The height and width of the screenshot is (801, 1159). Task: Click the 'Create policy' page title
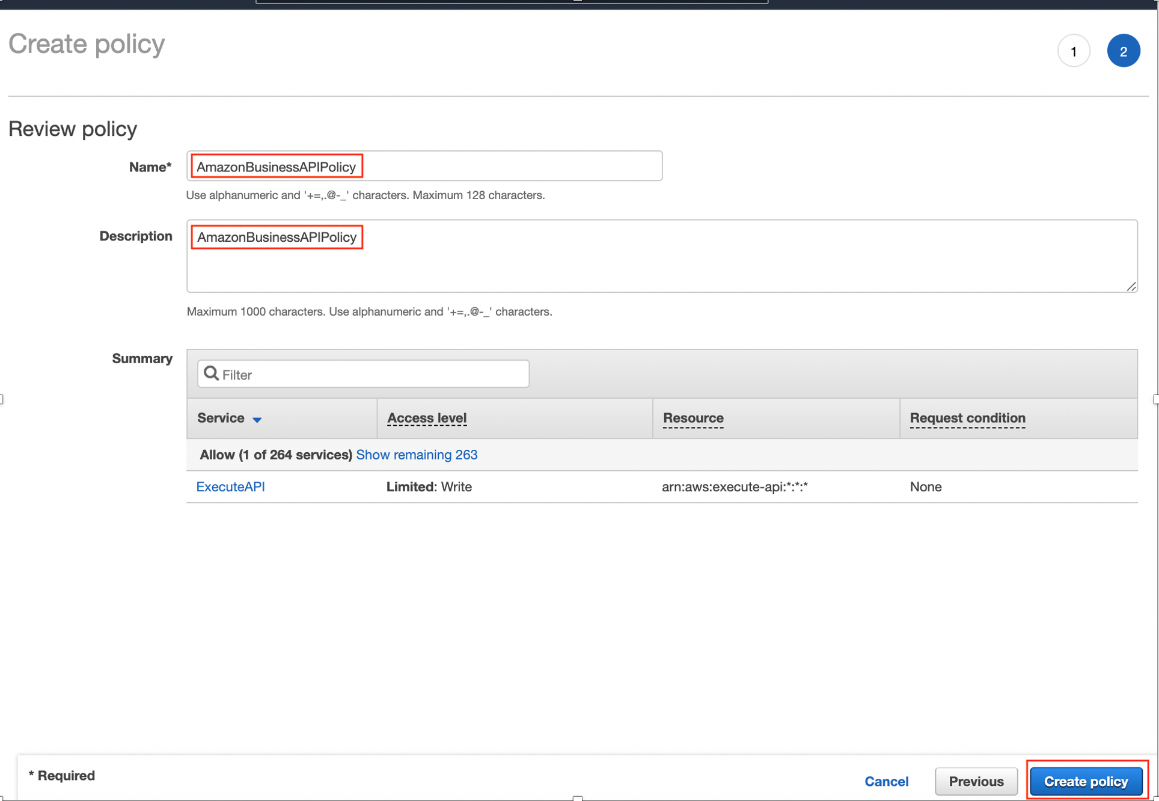click(86, 44)
